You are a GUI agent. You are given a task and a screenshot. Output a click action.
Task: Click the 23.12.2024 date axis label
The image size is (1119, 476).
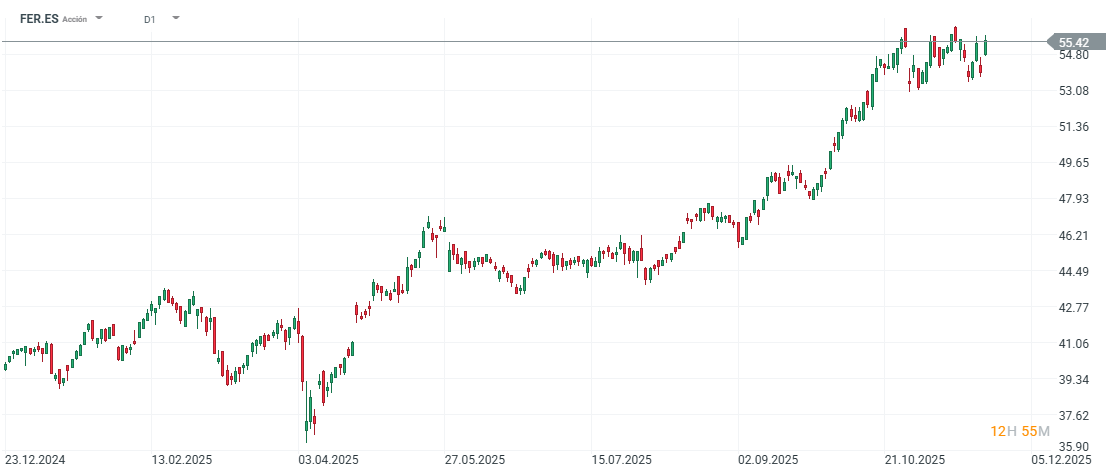[x=34, y=460]
